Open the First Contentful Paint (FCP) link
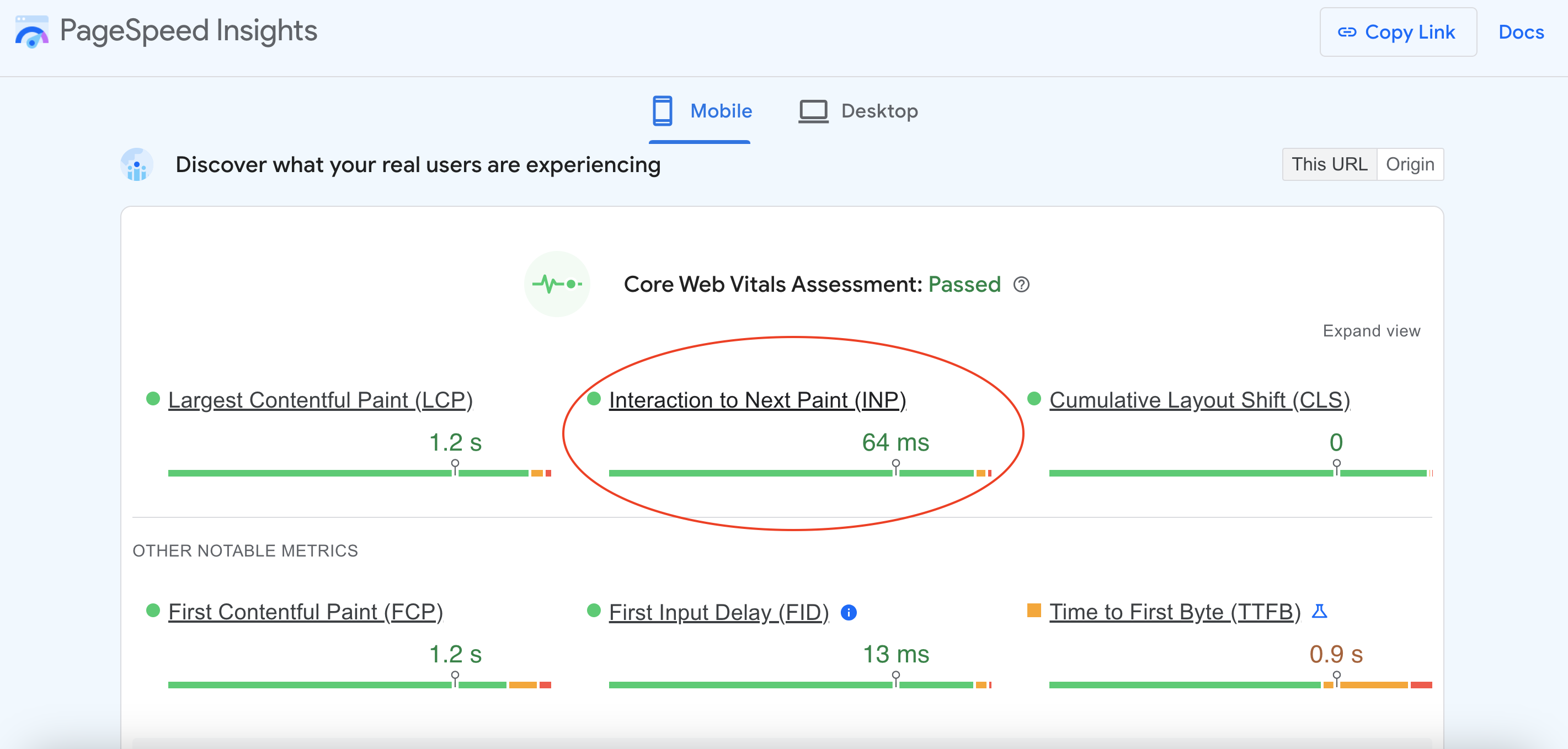The width and height of the screenshot is (1568, 749). coord(306,612)
